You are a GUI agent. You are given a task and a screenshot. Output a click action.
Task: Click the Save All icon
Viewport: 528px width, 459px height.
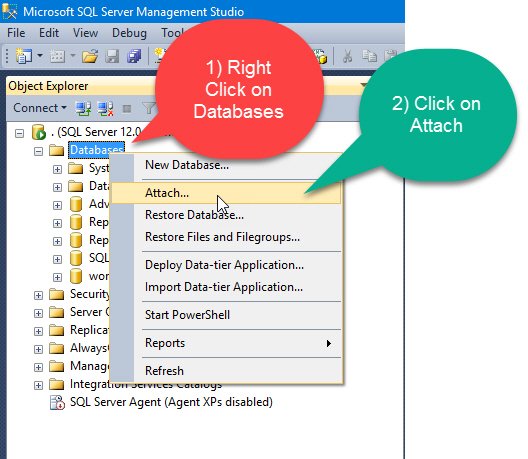[134, 56]
